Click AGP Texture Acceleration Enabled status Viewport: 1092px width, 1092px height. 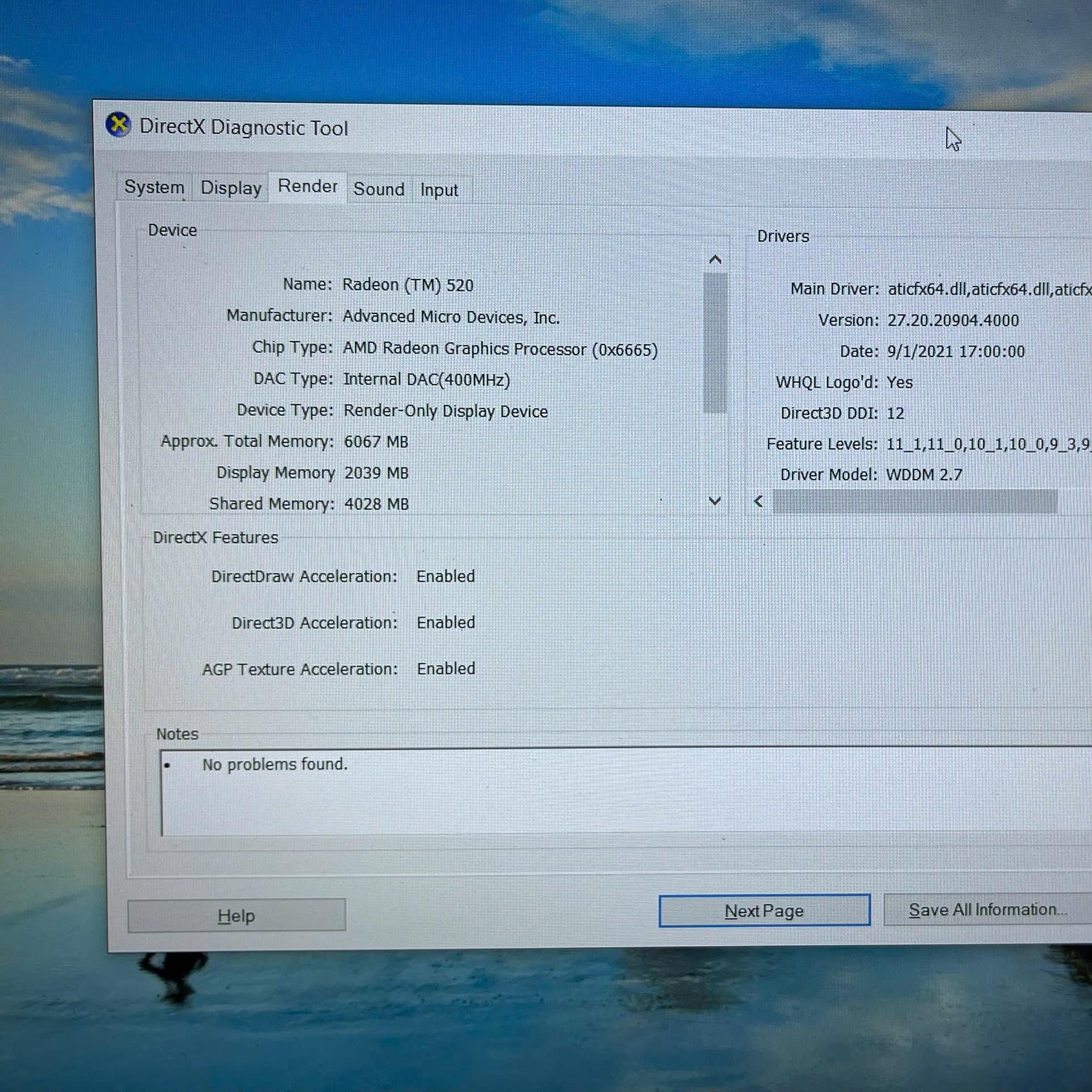[x=446, y=669]
